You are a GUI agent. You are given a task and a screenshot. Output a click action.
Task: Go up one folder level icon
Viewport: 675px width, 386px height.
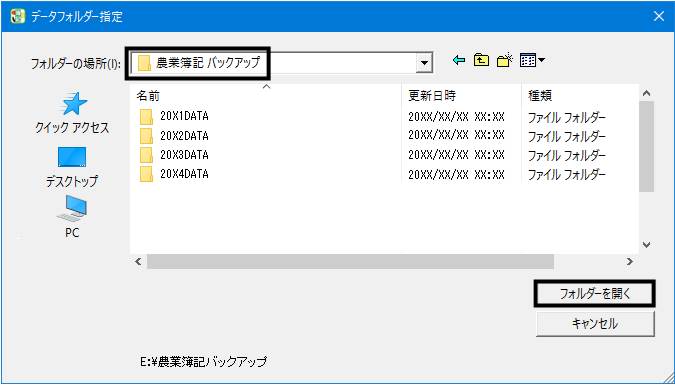coord(481,60)
